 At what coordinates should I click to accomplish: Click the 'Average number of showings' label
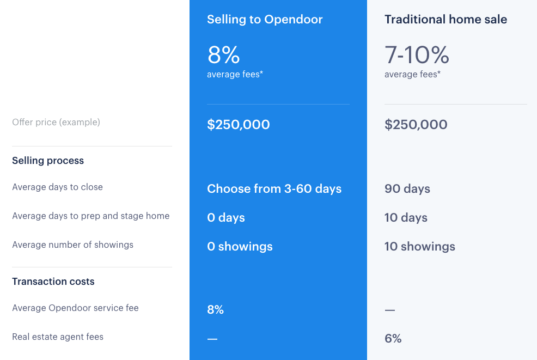coord(73,245)
